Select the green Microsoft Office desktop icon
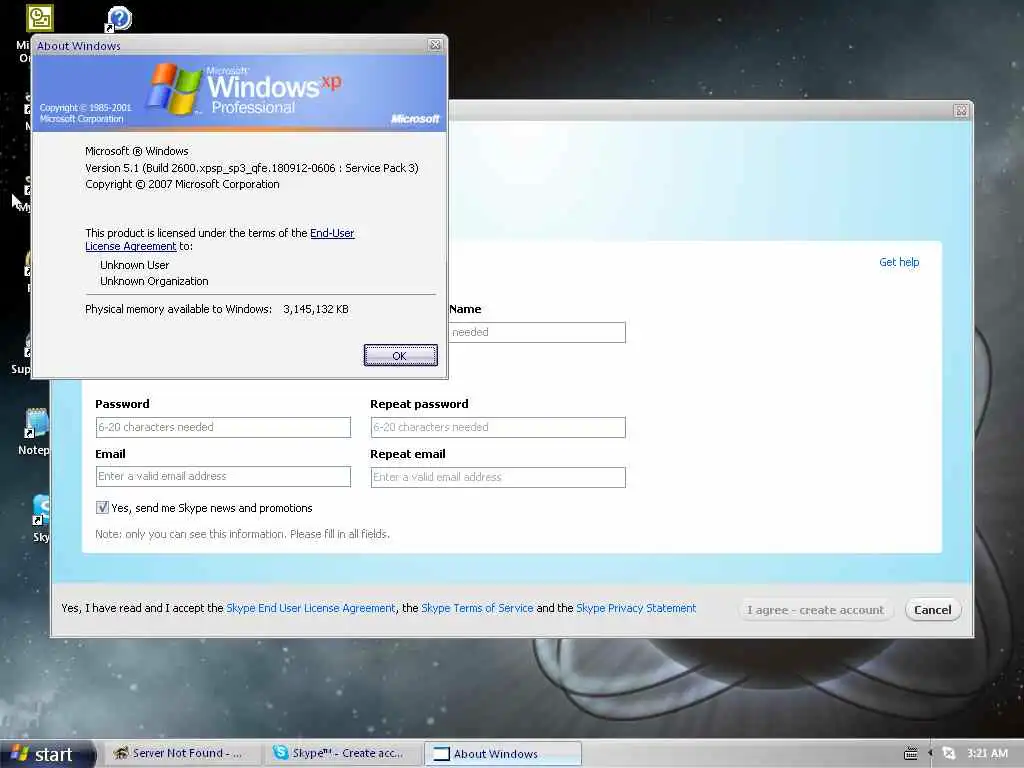 pyautogui.click(x=40, y=18)
